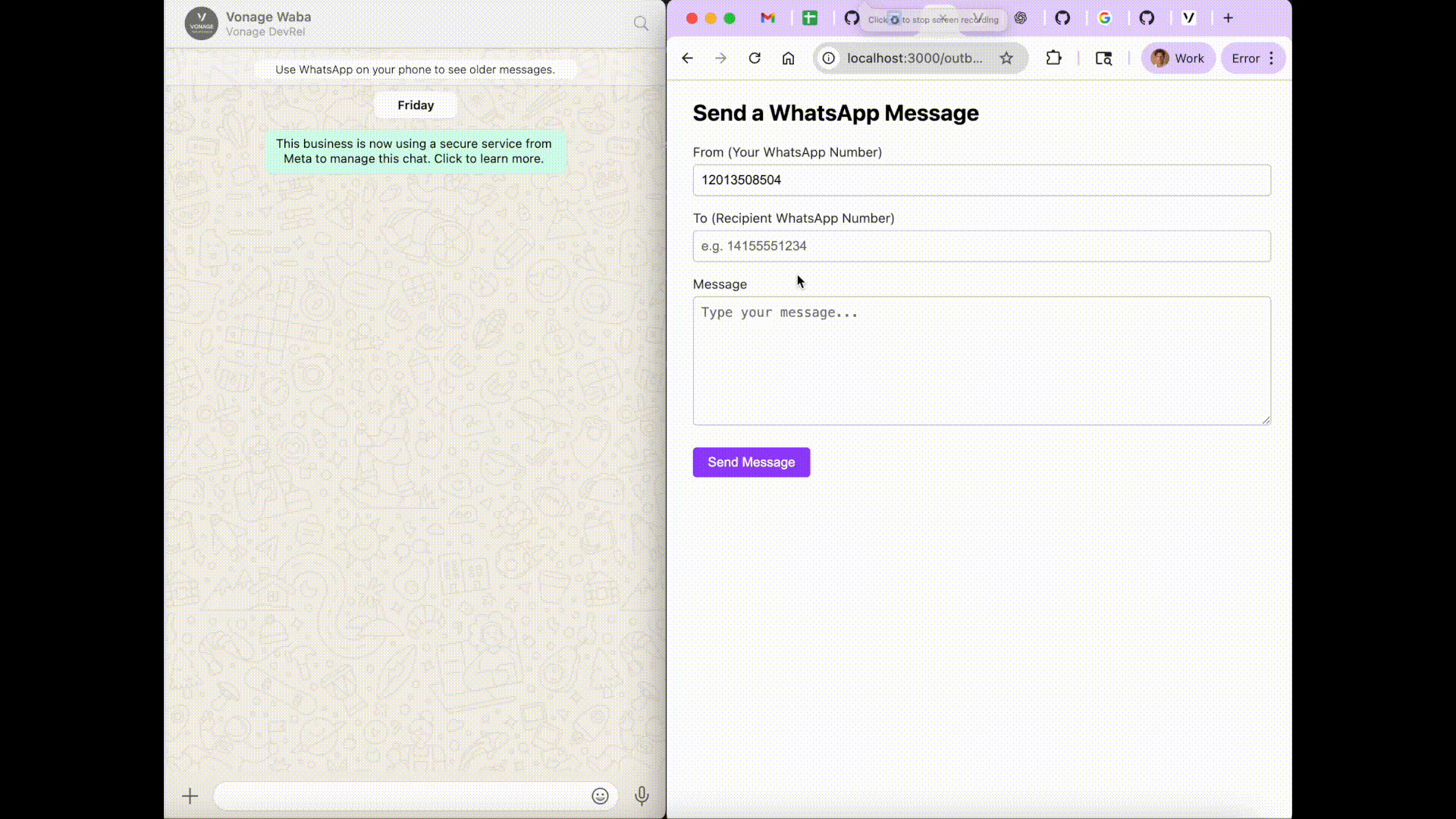The width and height of the screenshot is (1456, 819).
Task: Open the Chrome extensions puzzle icon
Action: pos(1054,58)
